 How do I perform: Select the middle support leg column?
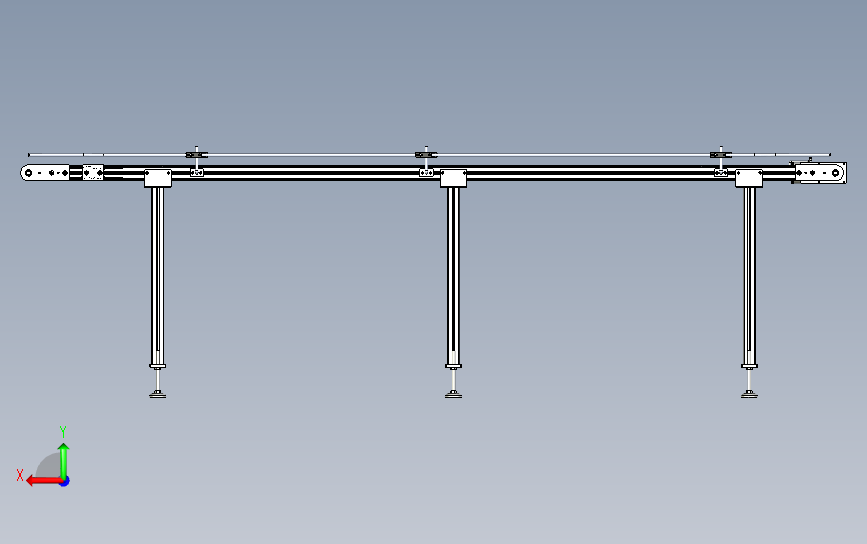pos(453,276)
